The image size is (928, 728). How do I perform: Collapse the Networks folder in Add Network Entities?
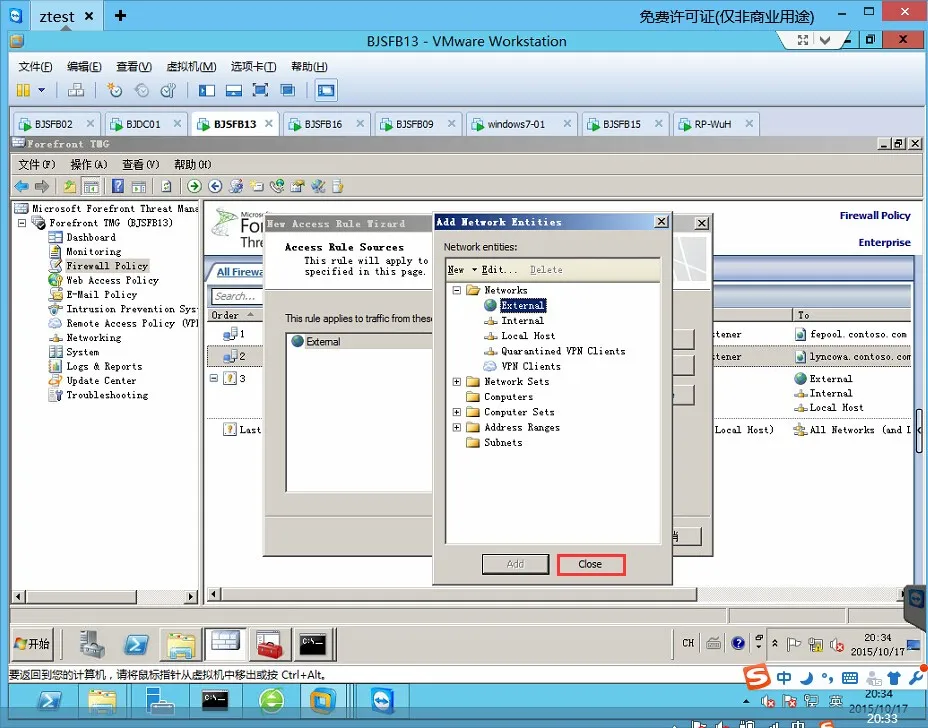(x=456, y=290)
